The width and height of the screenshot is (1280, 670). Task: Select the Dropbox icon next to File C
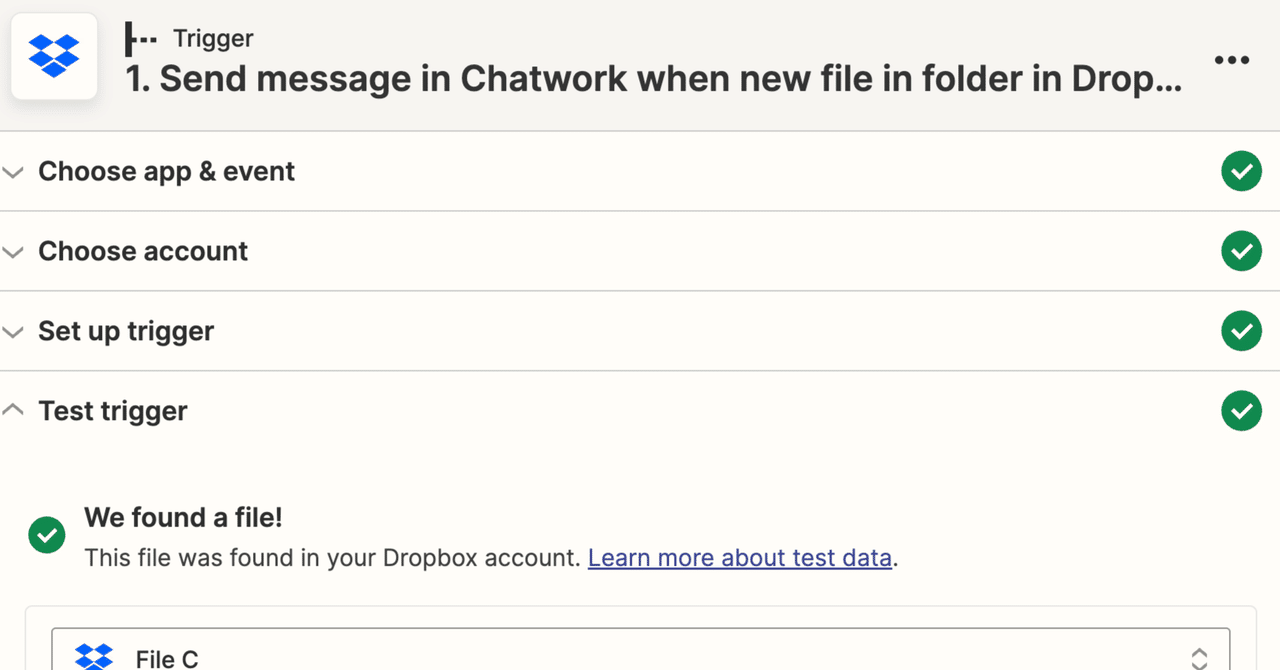[94, 656]
